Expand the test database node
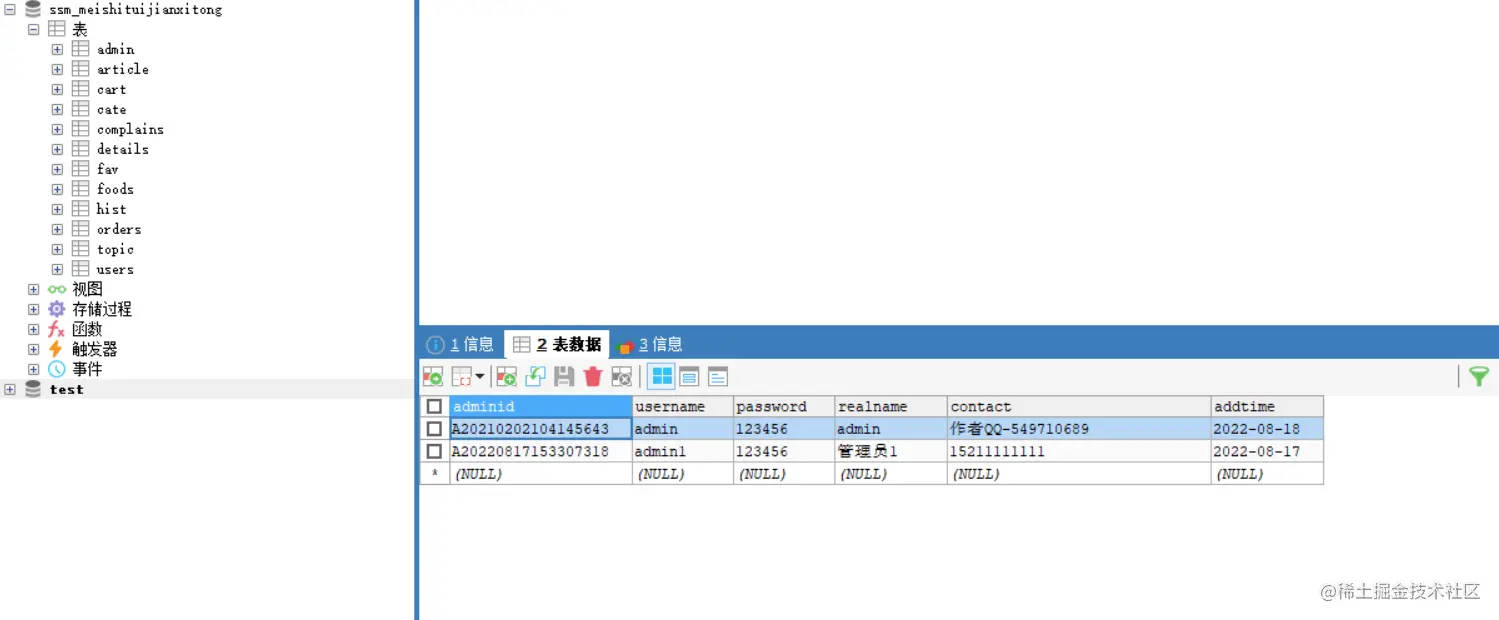 pyautogui.click(x=9, y=389)
